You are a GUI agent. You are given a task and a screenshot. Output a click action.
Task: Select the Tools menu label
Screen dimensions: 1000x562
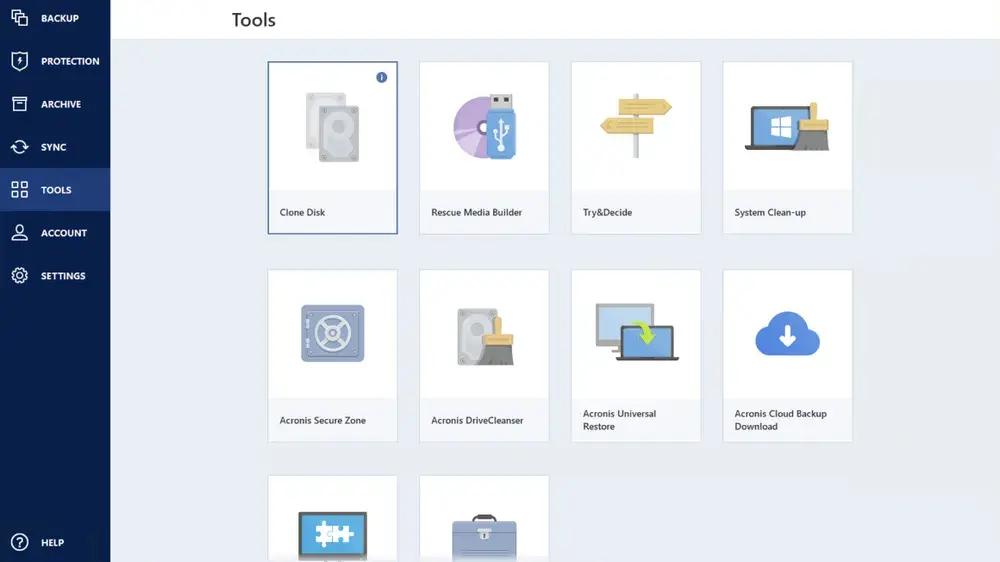click(56, 190)
